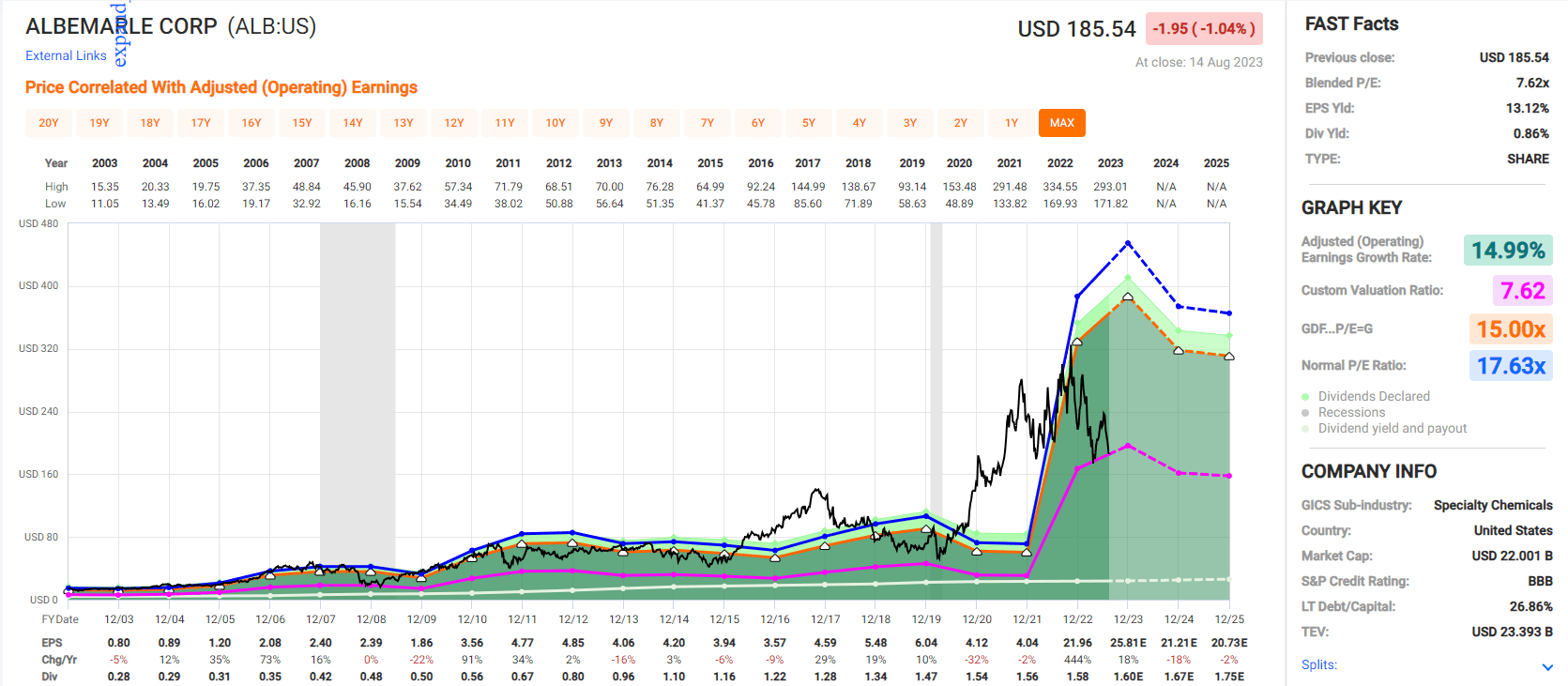Click the 2019 EPS value 6.04
Viewport: 1568px width, 686px height.
point(926,643)
